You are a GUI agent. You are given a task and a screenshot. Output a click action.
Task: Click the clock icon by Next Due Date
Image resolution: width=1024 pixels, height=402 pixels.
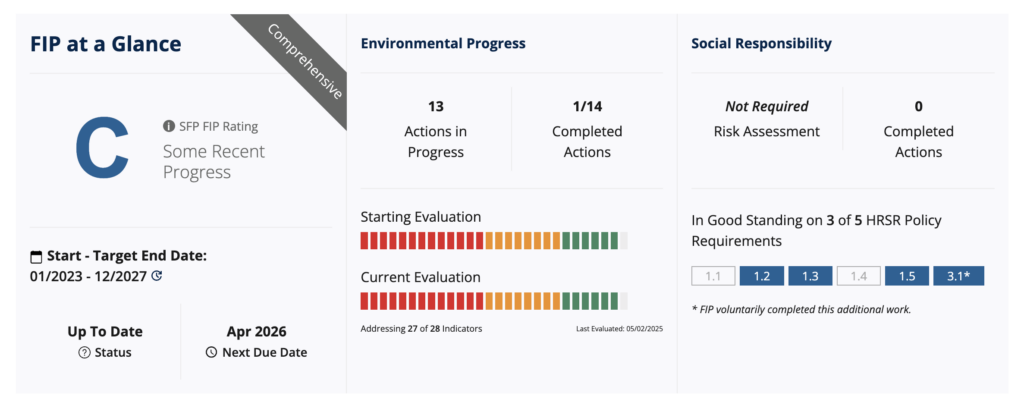coord(210,352)
